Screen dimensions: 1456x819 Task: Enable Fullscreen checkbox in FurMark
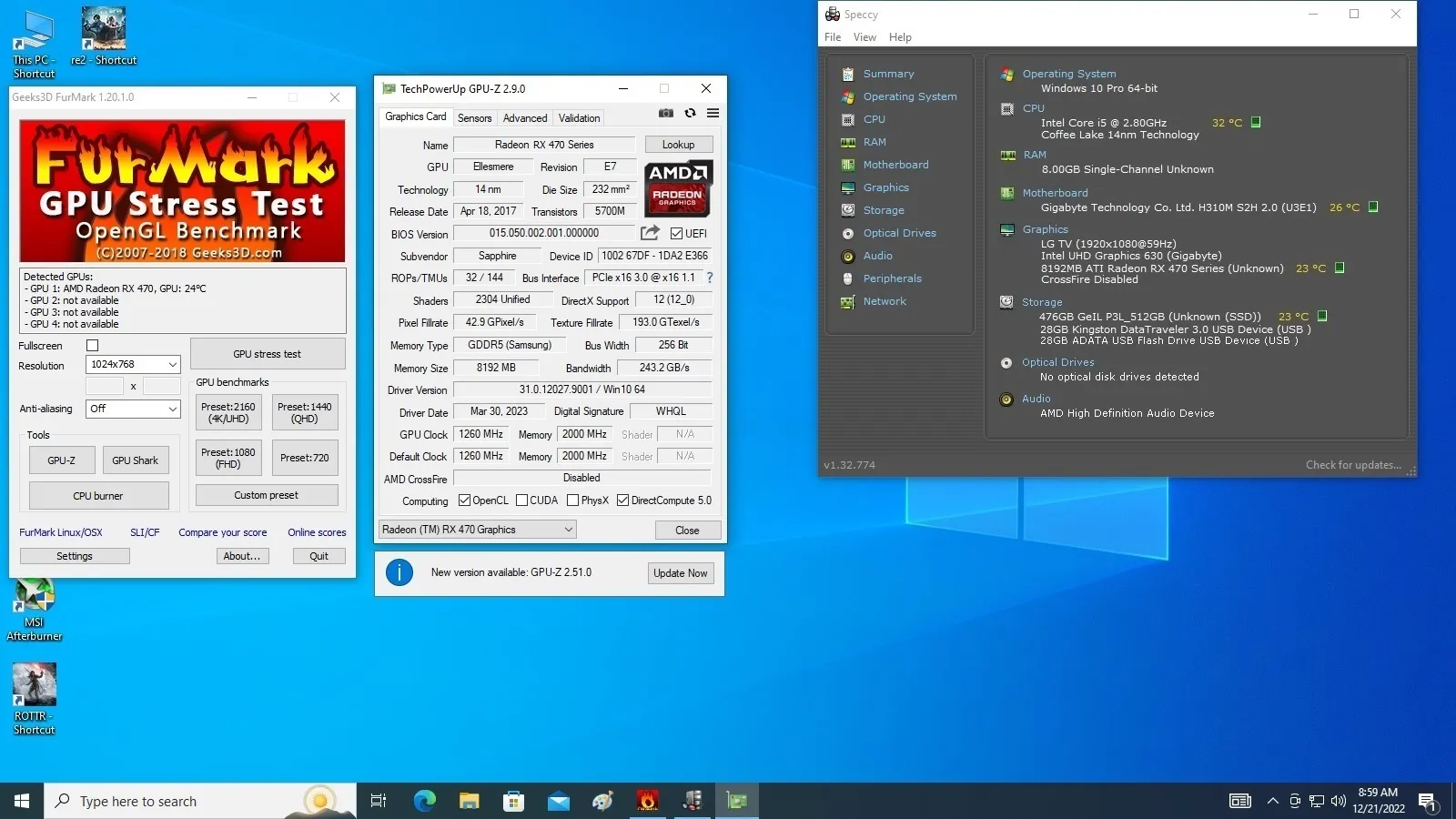click(x=92, y=346)
